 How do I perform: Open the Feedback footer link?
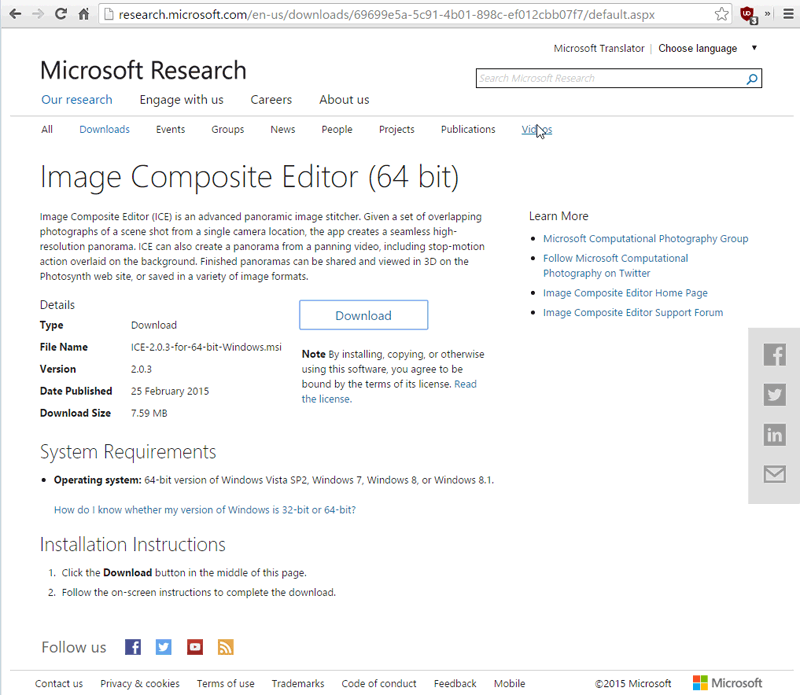coord(455,683)
